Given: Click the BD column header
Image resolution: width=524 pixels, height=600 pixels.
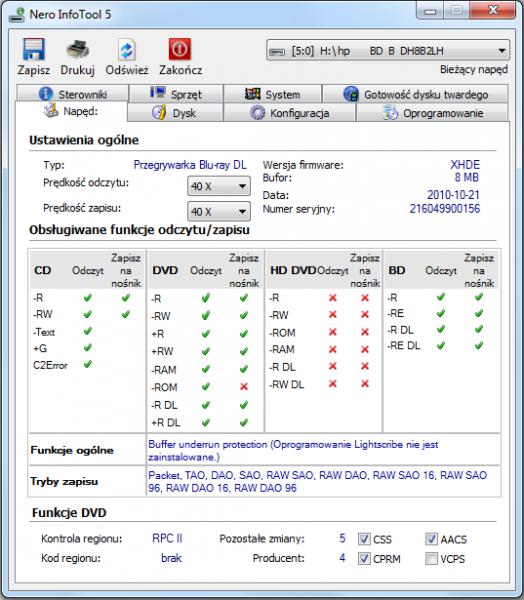Looking at the screenshot, I should 397,270.
